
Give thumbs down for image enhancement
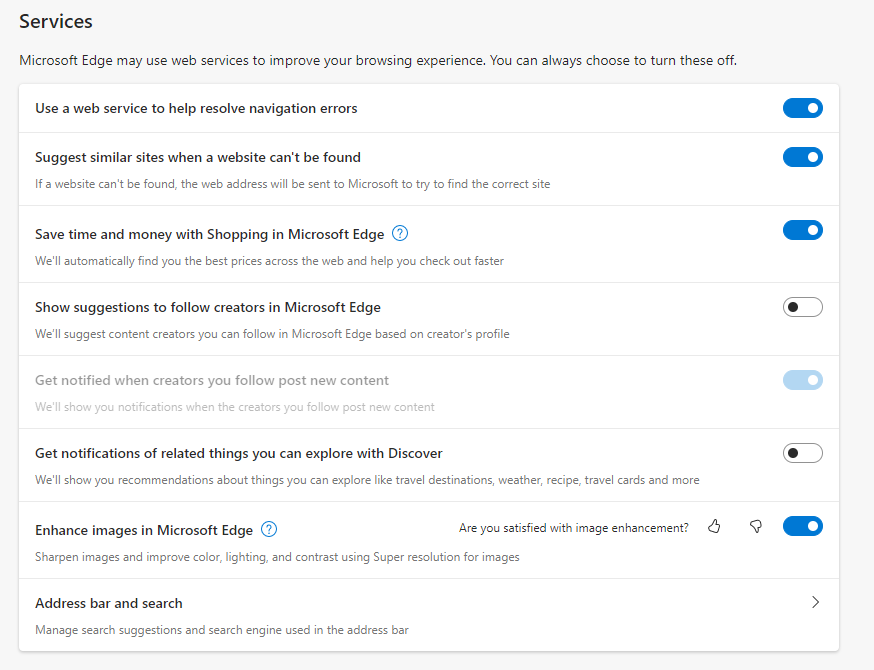[756, 527]
